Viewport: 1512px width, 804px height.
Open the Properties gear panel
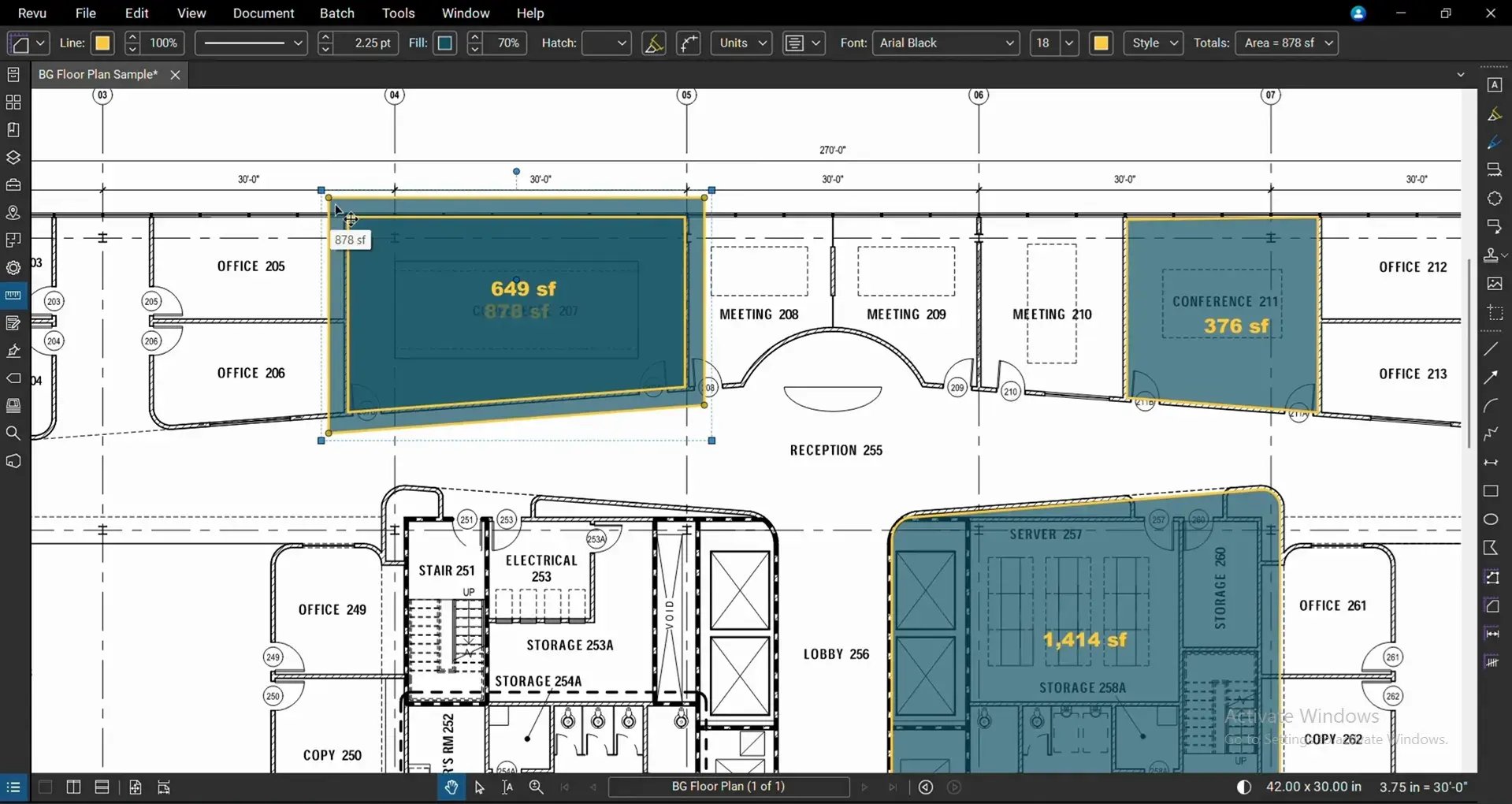pos(13,268)
